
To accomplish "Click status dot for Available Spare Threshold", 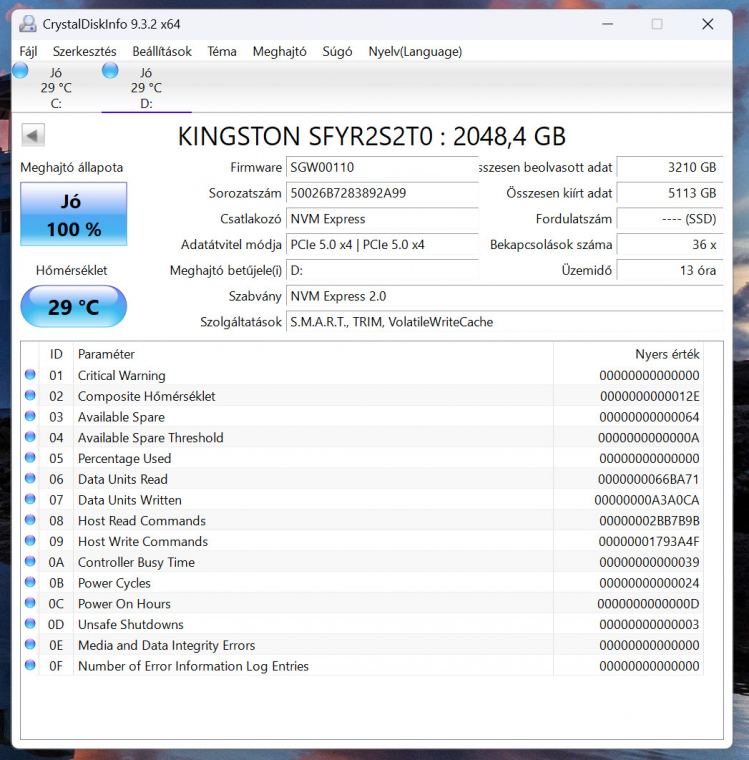I will 30,437.
